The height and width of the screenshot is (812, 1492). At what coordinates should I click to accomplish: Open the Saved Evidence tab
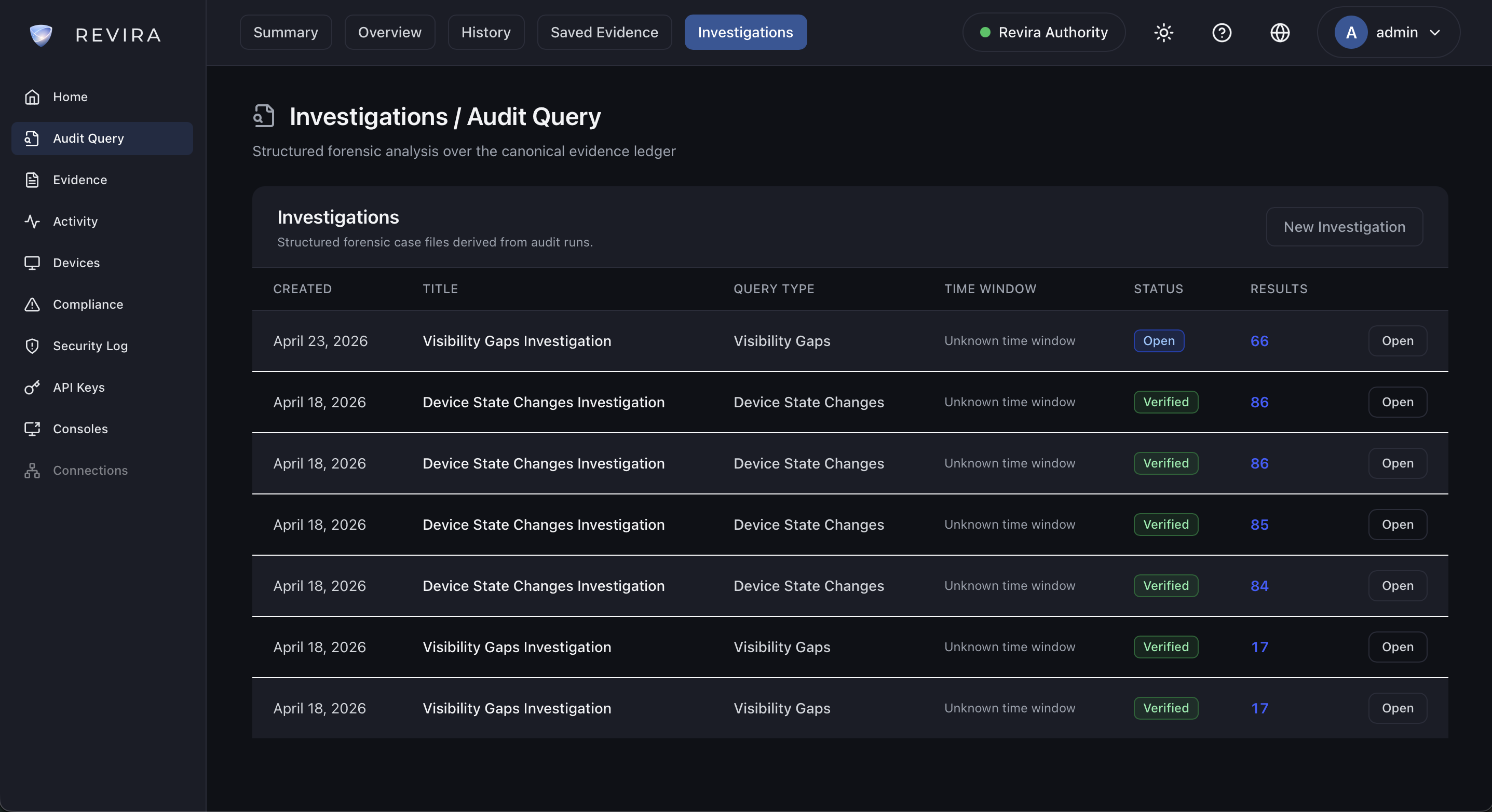(x=604, y=32)
